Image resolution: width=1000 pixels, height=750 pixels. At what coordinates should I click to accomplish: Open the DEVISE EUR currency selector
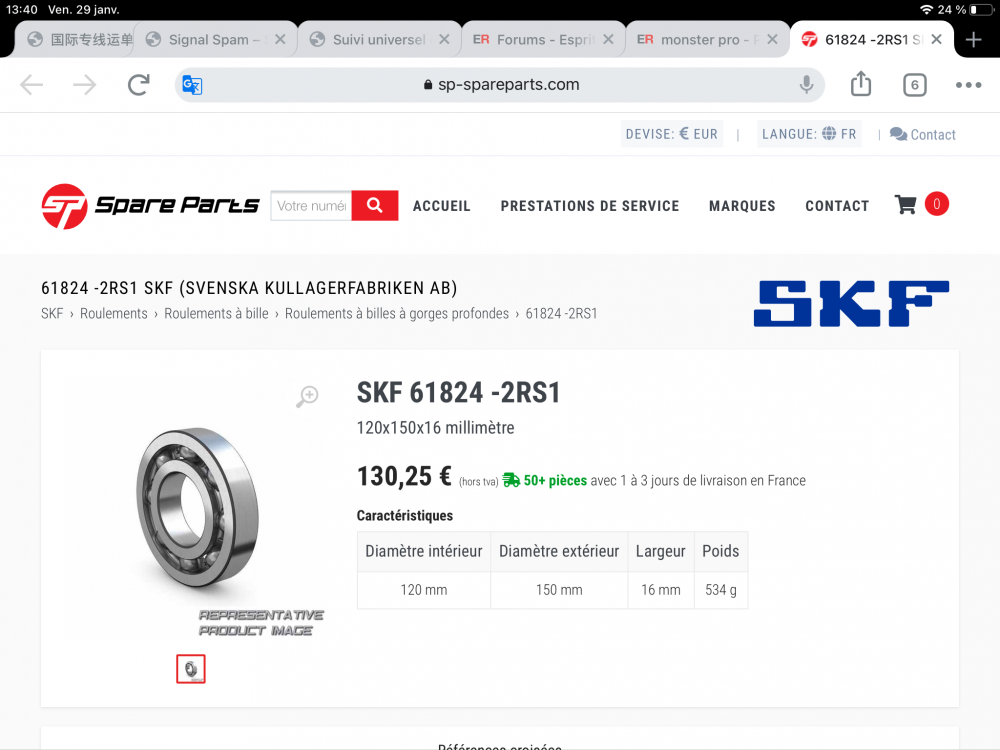672,134
